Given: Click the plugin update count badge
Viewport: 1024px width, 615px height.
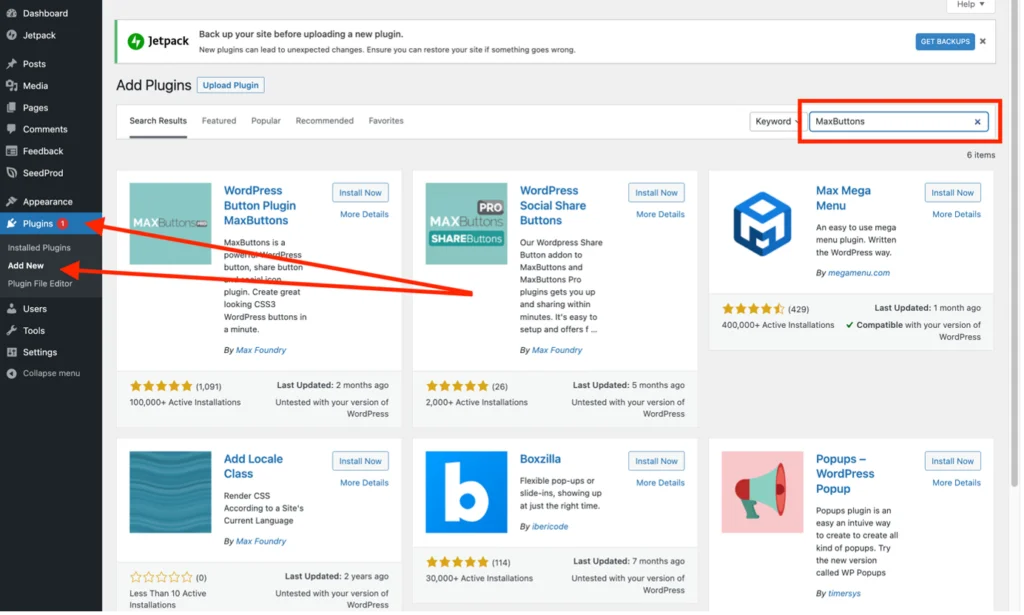Looking at the screenshot, I should tap(63, 224).
